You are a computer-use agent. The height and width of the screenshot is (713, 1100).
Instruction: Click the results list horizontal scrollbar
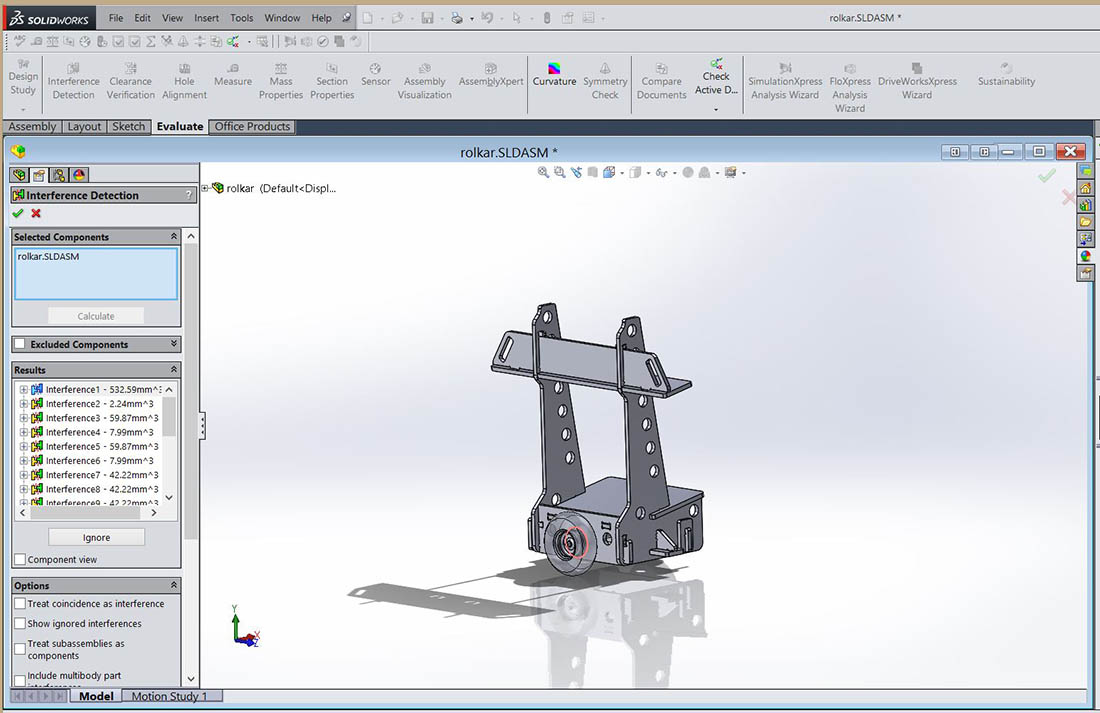tap(84, 512)
